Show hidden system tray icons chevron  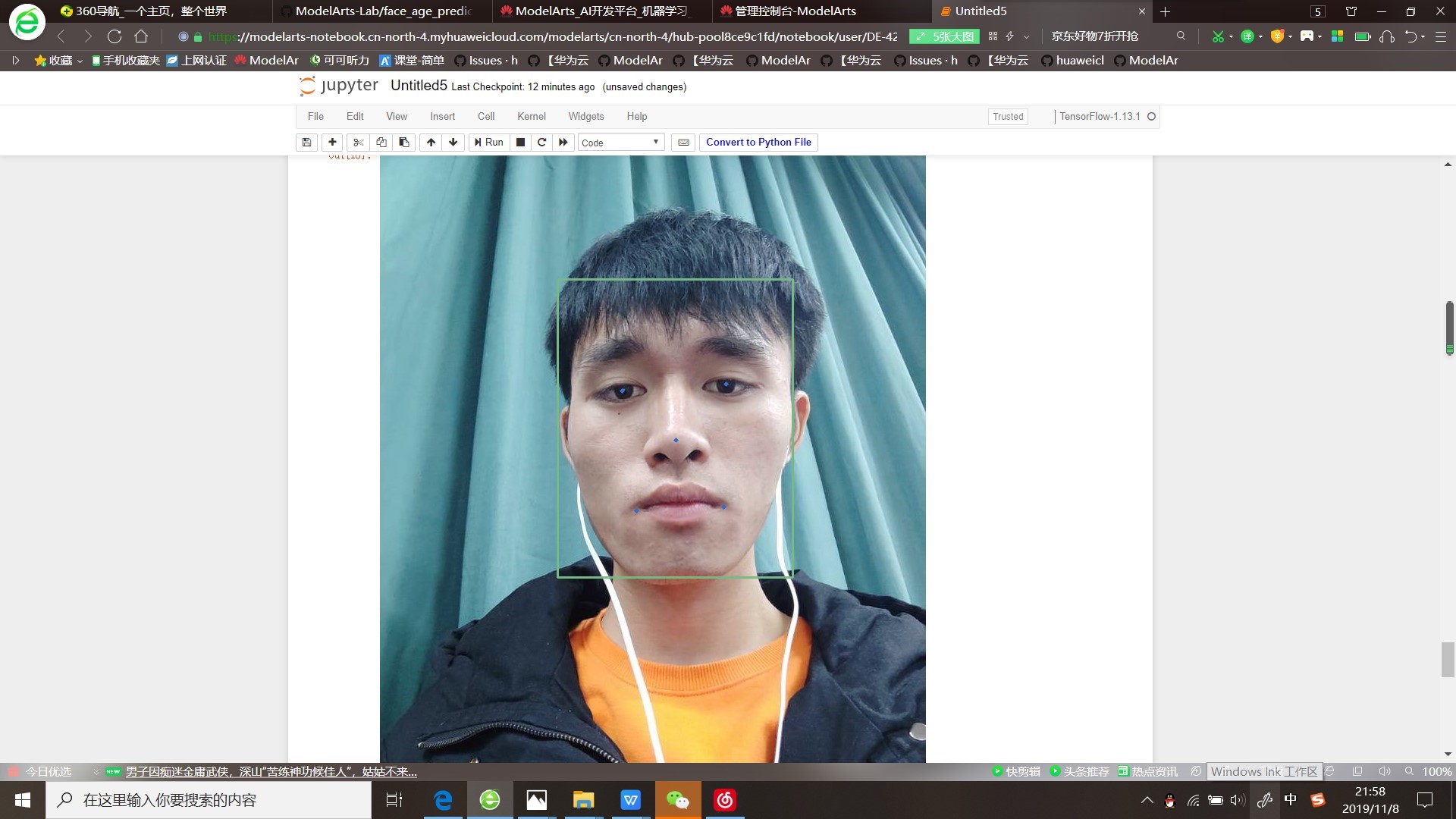coord(1147,800)
